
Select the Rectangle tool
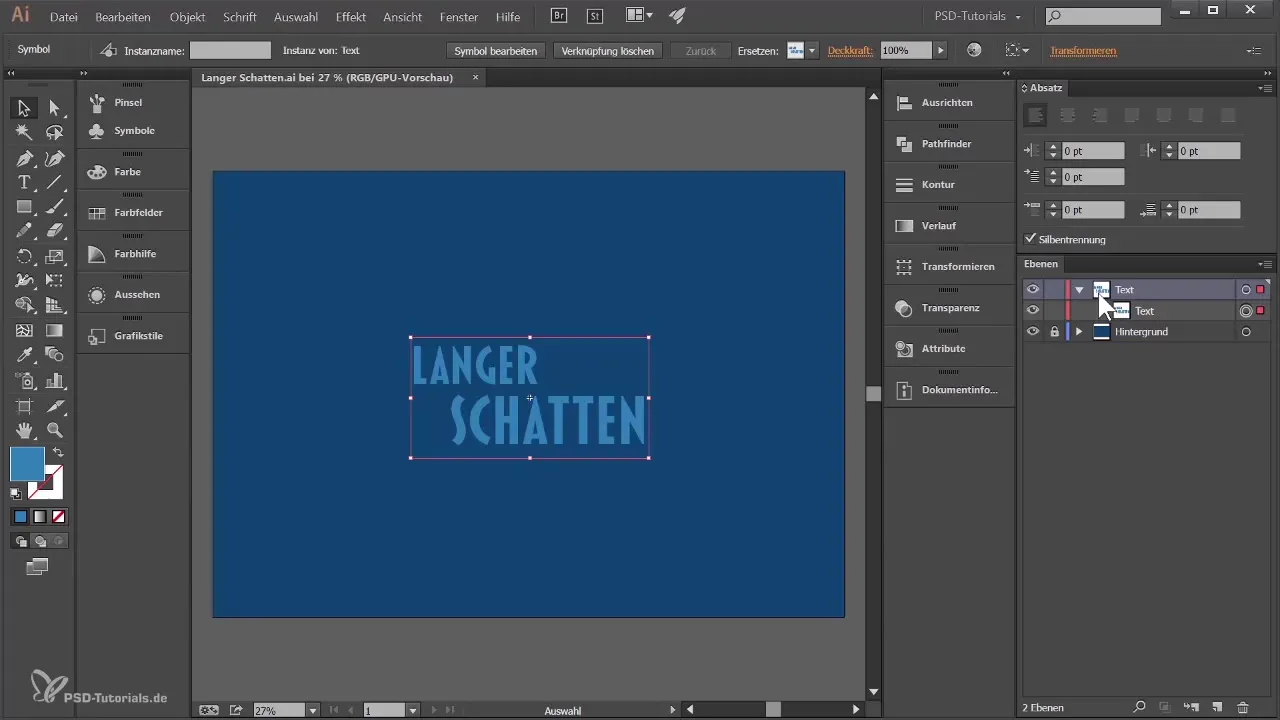(x=24, y=207)
